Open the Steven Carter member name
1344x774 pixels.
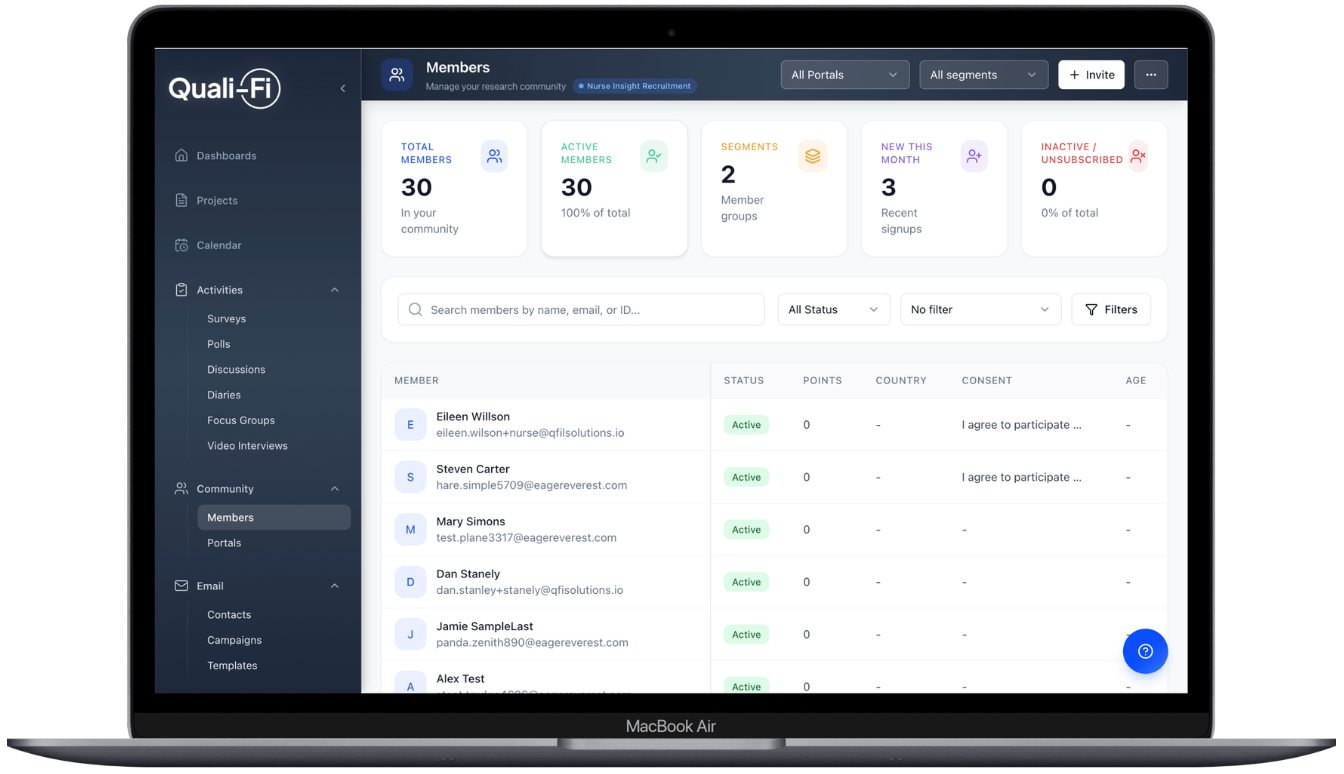pyautogui.click(x=473, y=469)
